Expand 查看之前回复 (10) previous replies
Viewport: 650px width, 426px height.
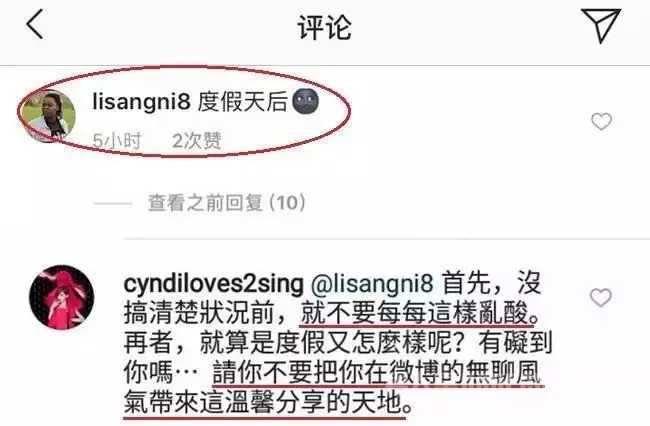click(x=227, y=203)
